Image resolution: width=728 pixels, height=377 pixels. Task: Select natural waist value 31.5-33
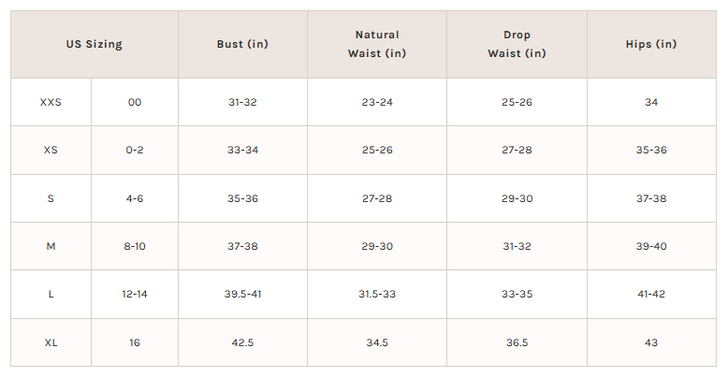(377, 294)
